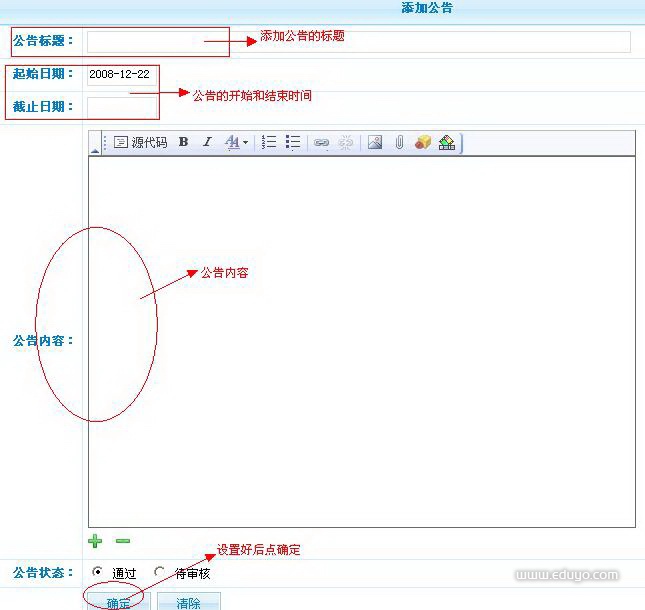Open the font size dropdown in toolbar
This screenshot has height=610, width=645.
point(236,143)
